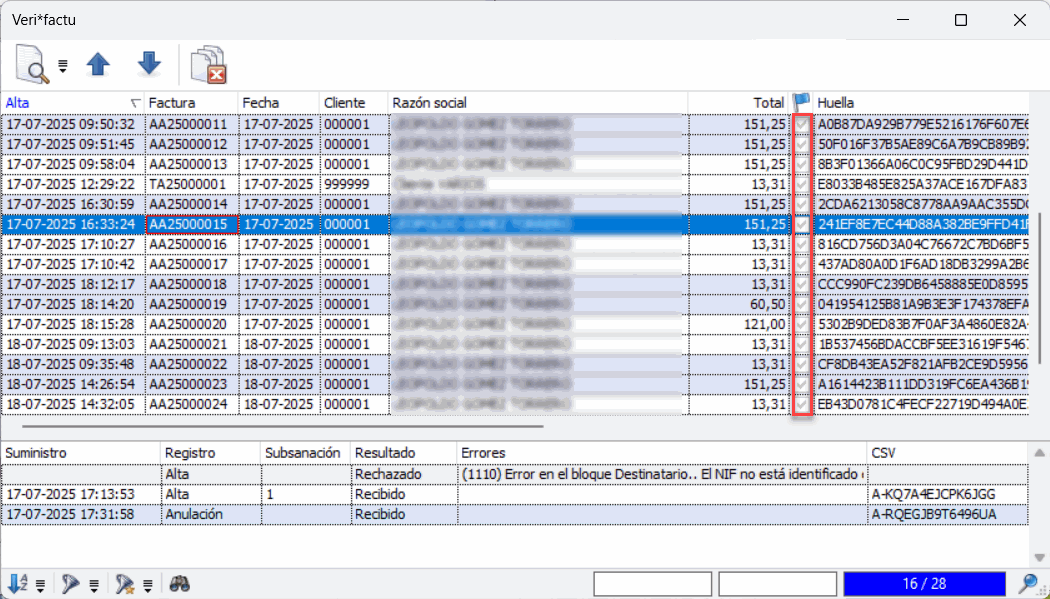Move to previous record with up arrow
This screenshot has width=1050, height=599.
pos(98,64)
